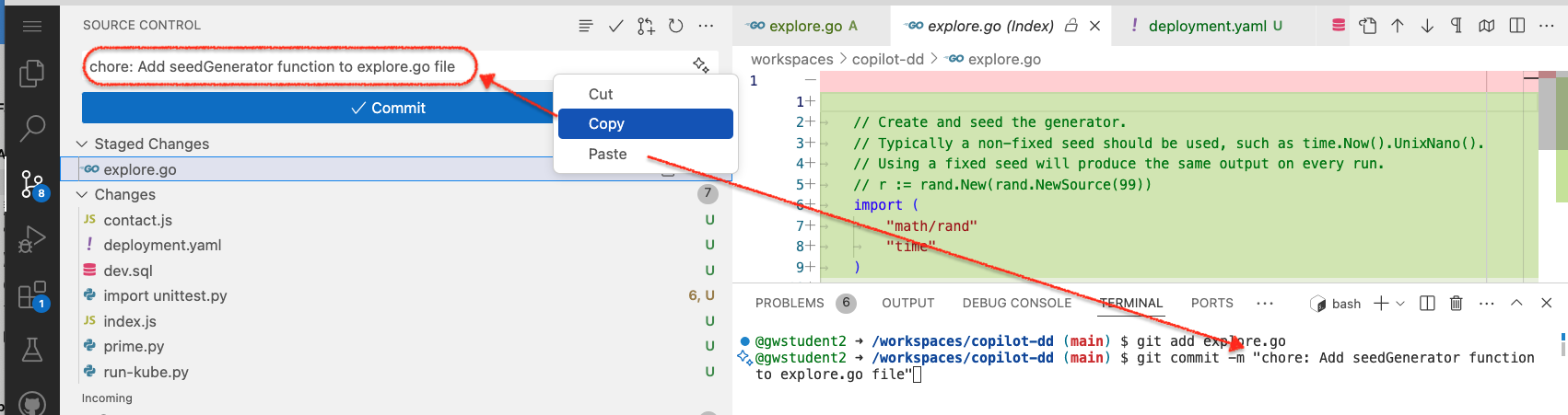Open contact.js in changes list
Viewport: 1568px width, 415px height.
coord(398,220)
